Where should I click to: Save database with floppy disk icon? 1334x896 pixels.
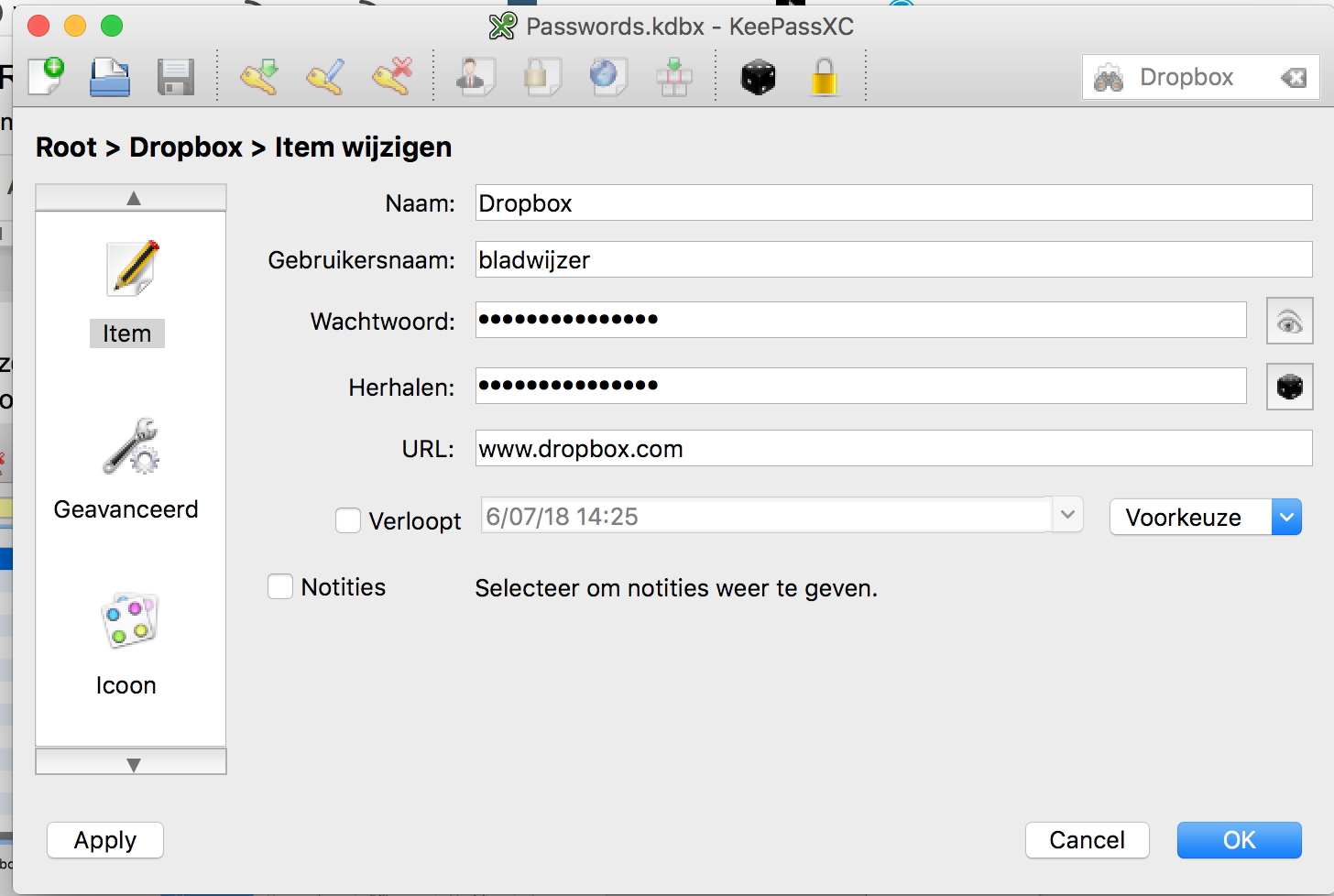pos(175,77)
